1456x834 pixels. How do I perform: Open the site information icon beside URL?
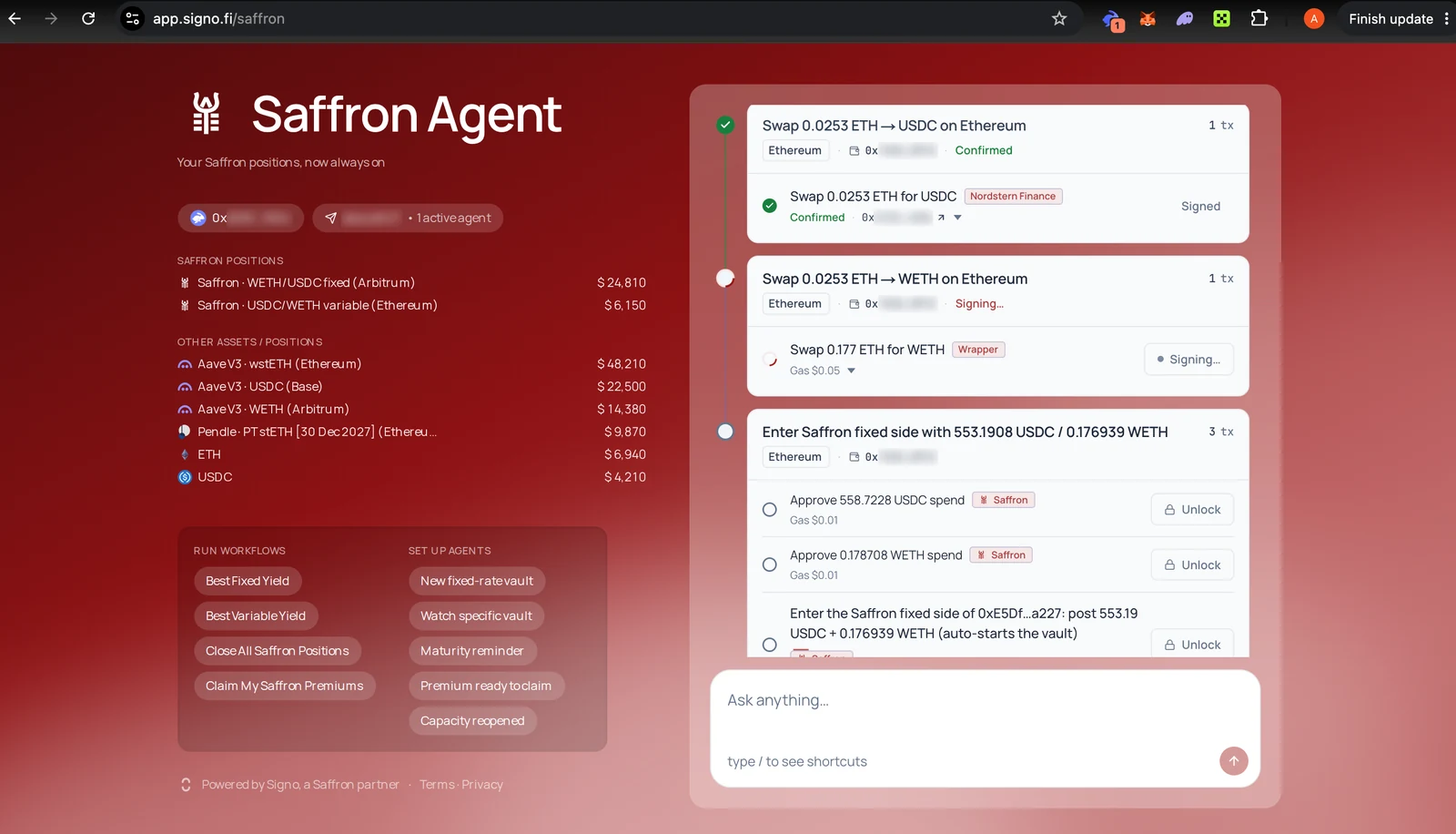(133, 18)
